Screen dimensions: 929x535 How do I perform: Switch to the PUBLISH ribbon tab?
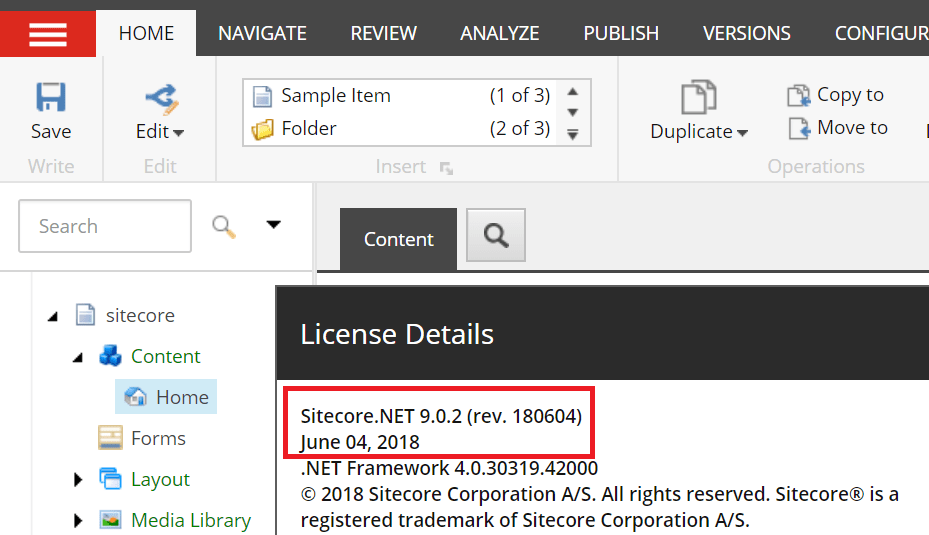point(621,33)
